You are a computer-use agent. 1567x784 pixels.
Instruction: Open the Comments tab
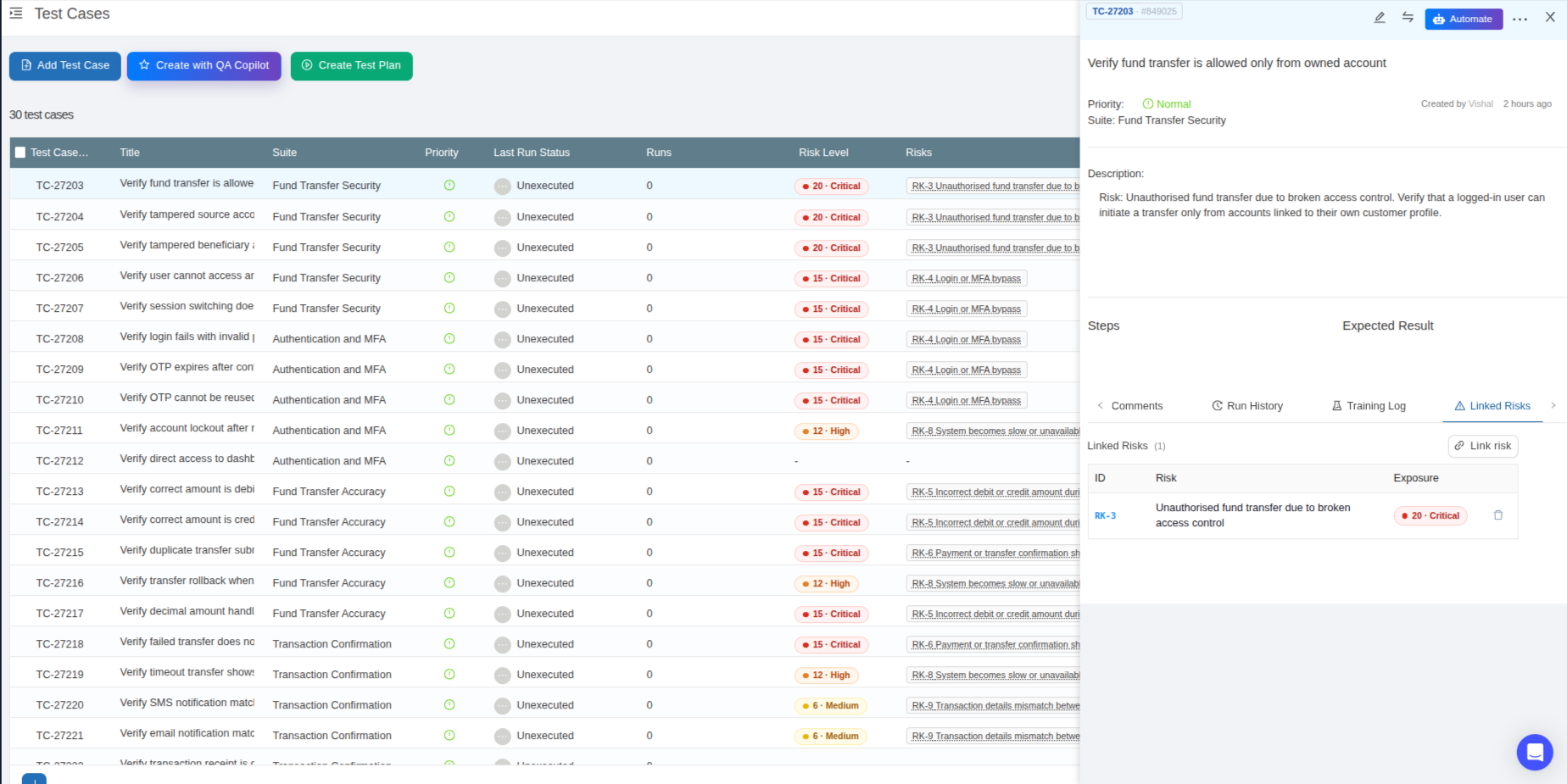click(1136, 406)
